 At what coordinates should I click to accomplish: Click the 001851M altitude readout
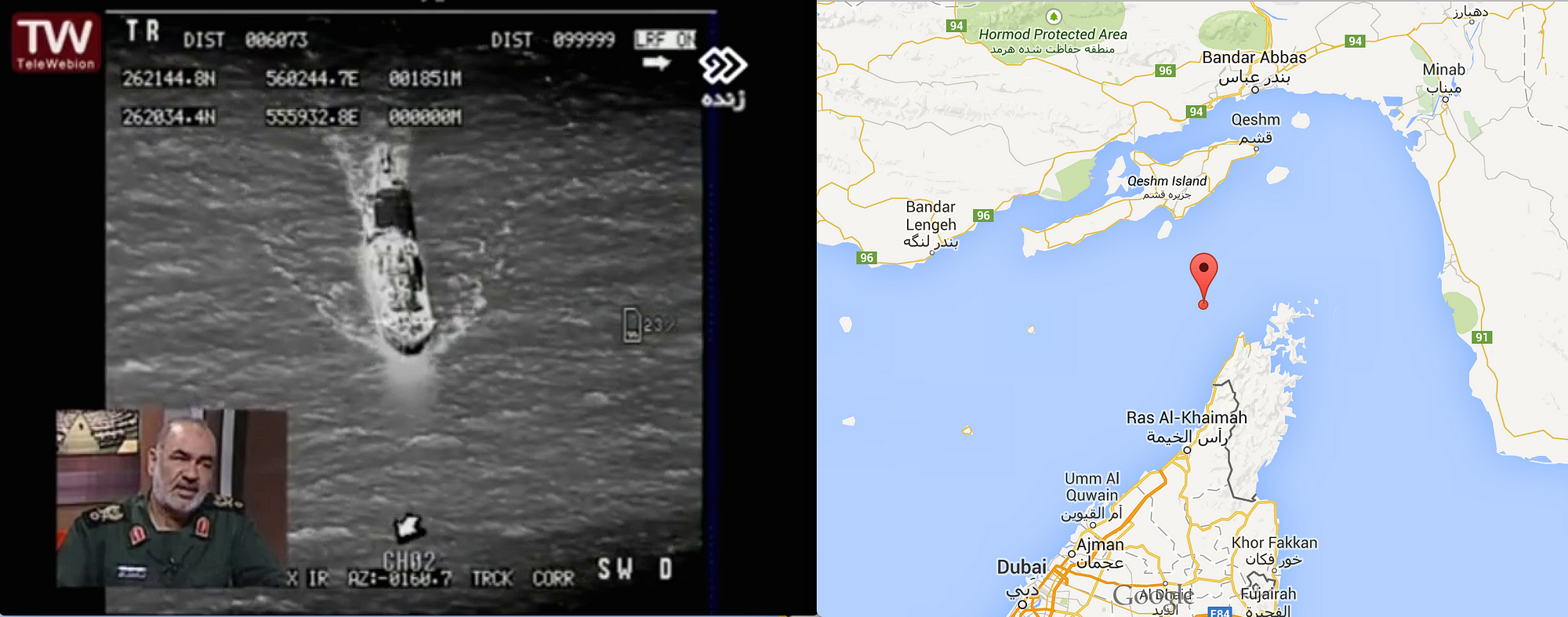pos(425,78)
